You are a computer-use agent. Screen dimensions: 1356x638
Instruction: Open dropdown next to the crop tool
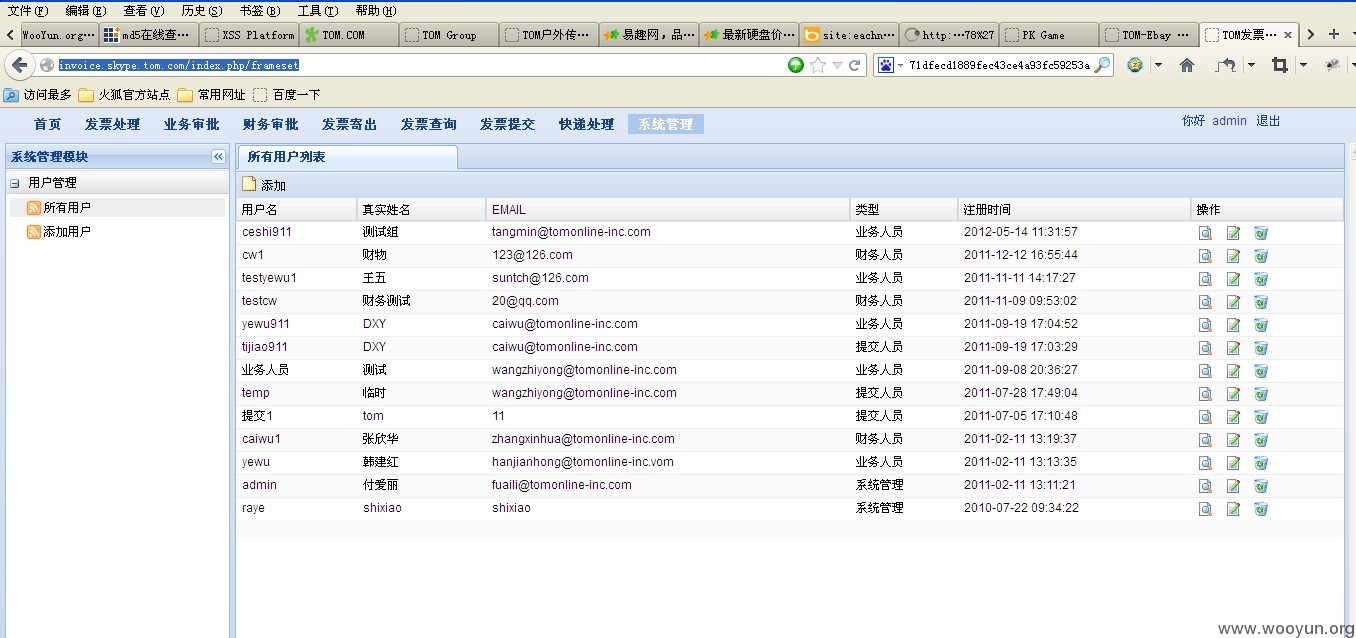1302,65
